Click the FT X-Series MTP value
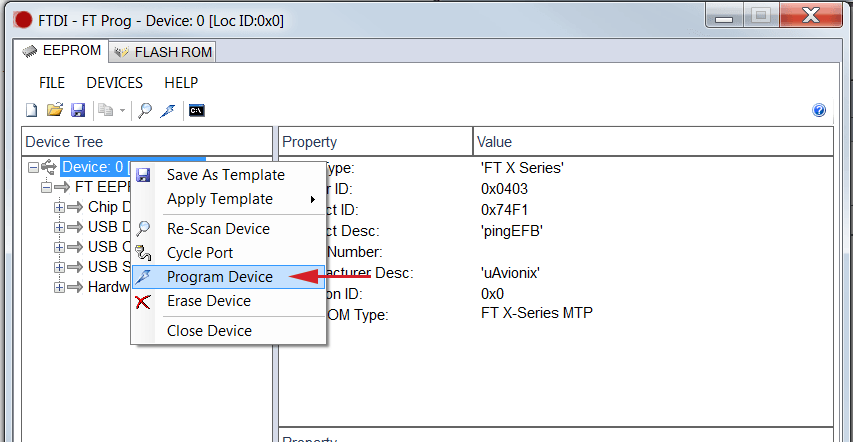This screenshot has width=853, height=442. (537, 313)
